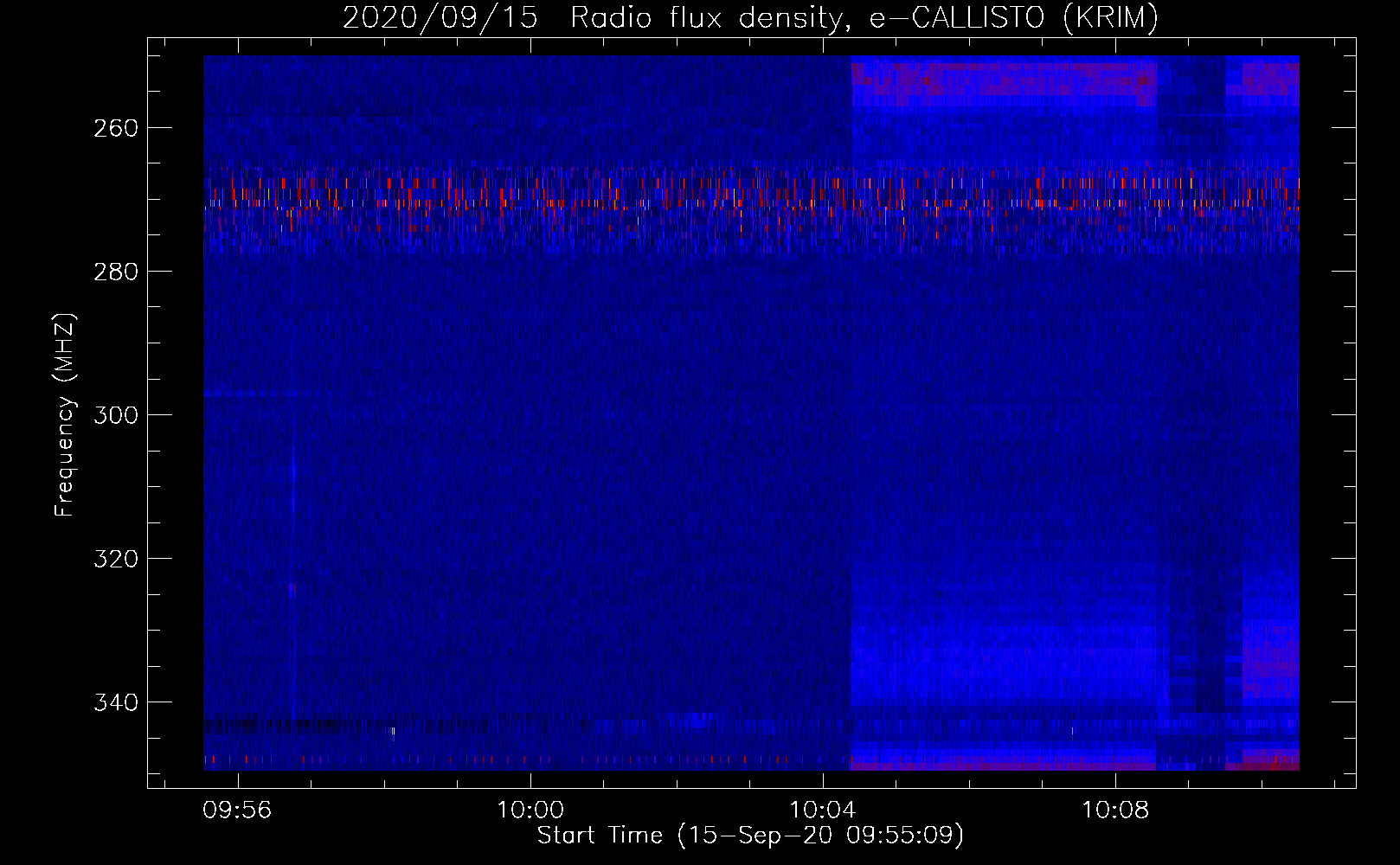Click the 320 frequency tick label
The height and width of the screenshot is (865, 1400).
pyautogui.click(x=114, y=559)
